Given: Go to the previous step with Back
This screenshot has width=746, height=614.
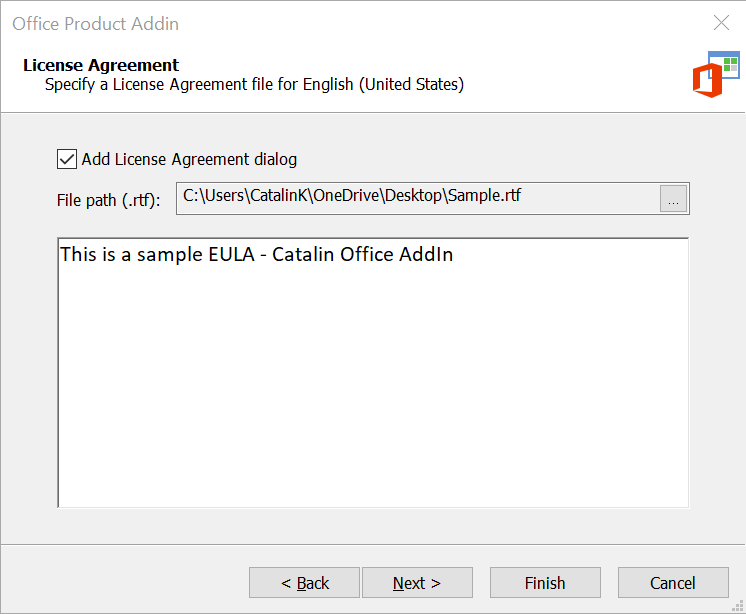Looking at the screenshot, I should [304, 583].
